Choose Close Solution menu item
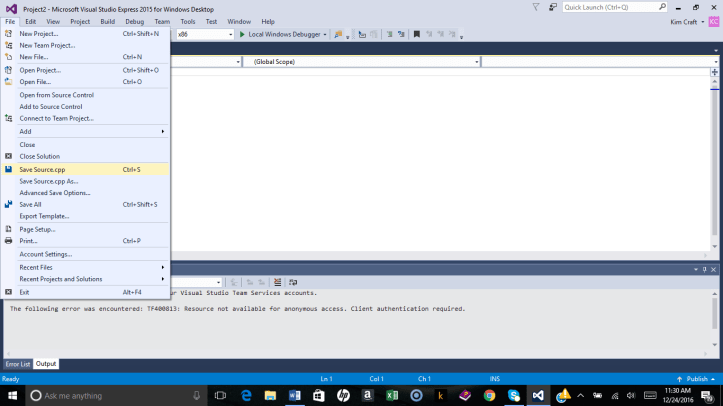 (85, 156)
